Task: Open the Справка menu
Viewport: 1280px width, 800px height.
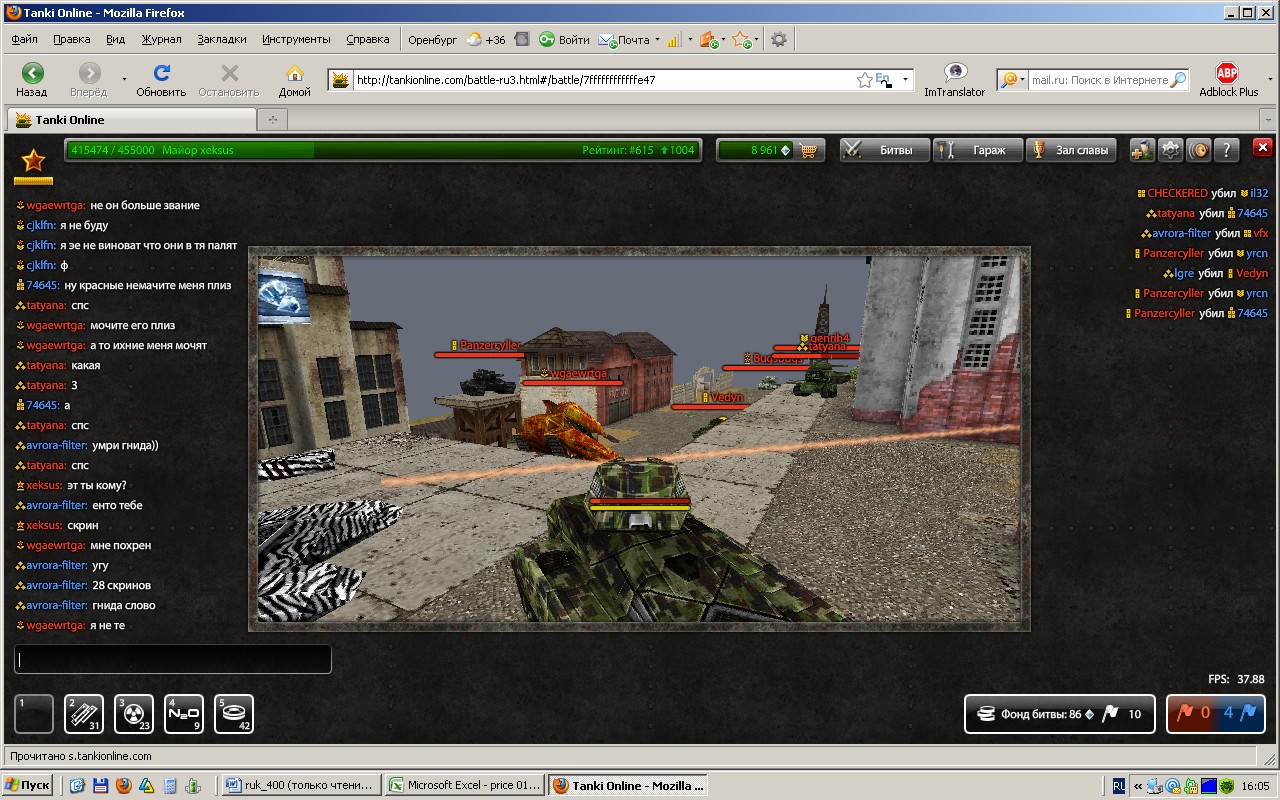Action: click(x=368, y=39)
